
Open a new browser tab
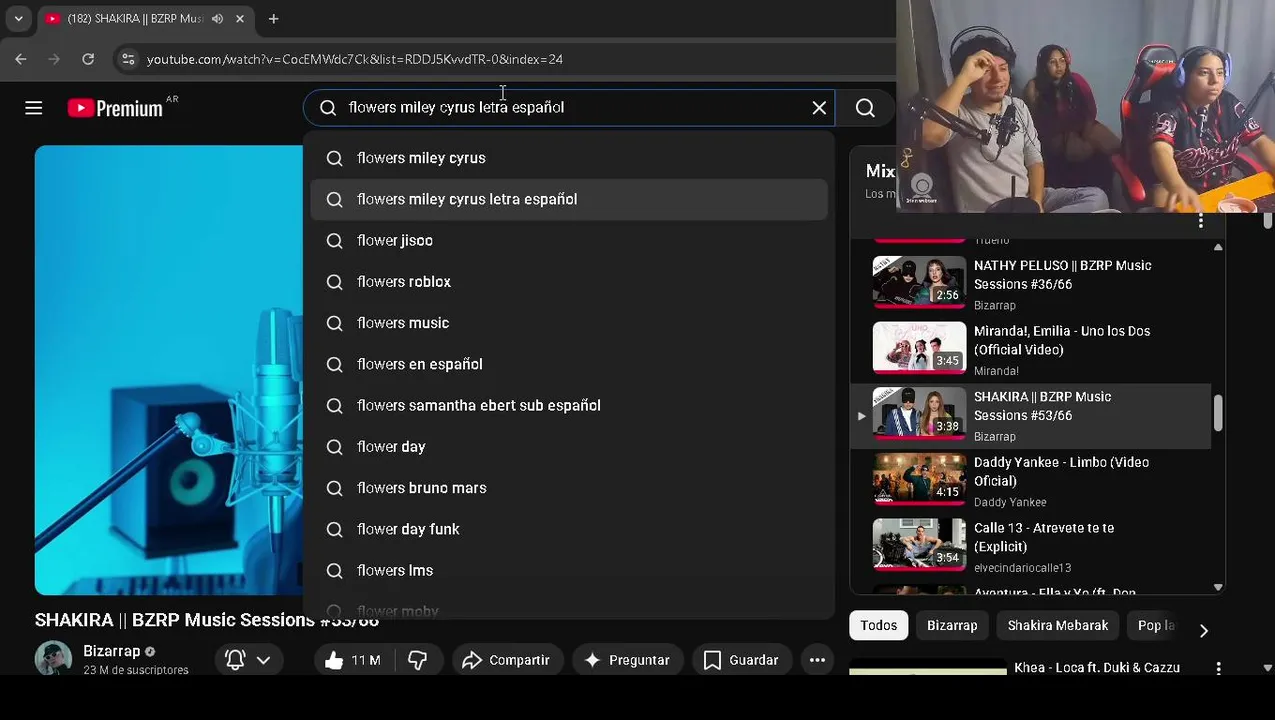(273, 18)
